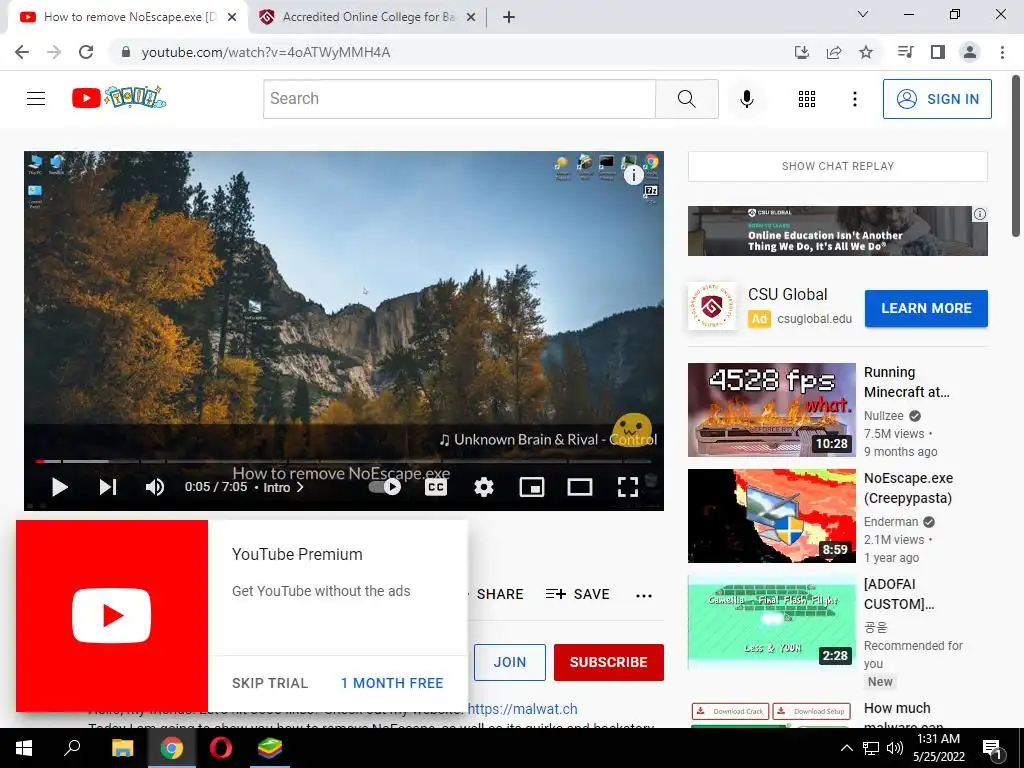Open more actions ellipsis under video
The height and width of the screenshot is (768, 1024).
pyautogui.click(x=644, y=595)
